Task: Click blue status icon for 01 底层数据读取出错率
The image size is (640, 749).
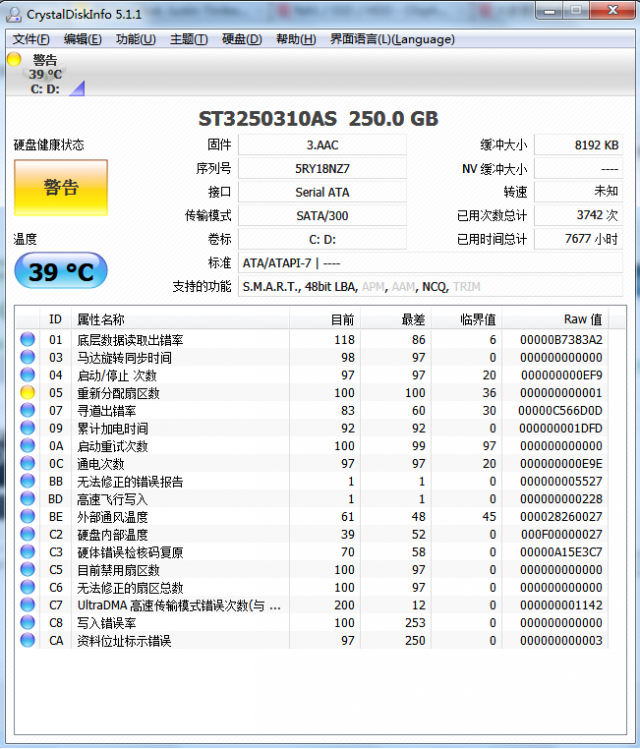Action: tap(28, 339)
